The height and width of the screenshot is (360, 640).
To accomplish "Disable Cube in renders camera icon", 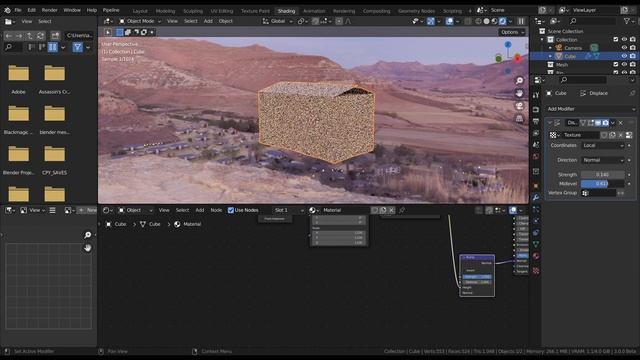I will tap(633, 56).
